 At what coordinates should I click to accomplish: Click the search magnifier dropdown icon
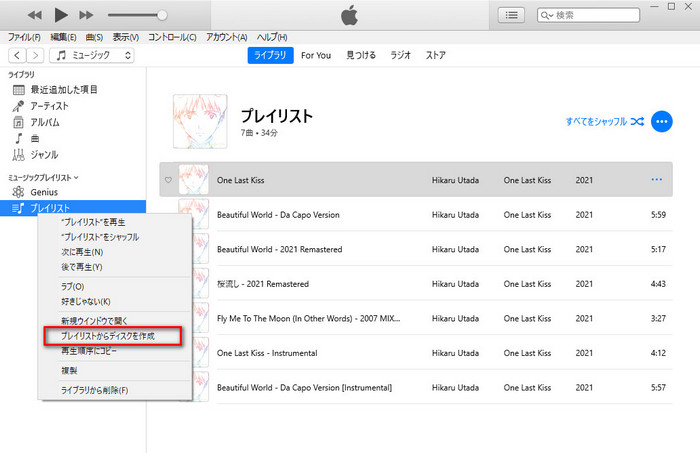[547, 15]
